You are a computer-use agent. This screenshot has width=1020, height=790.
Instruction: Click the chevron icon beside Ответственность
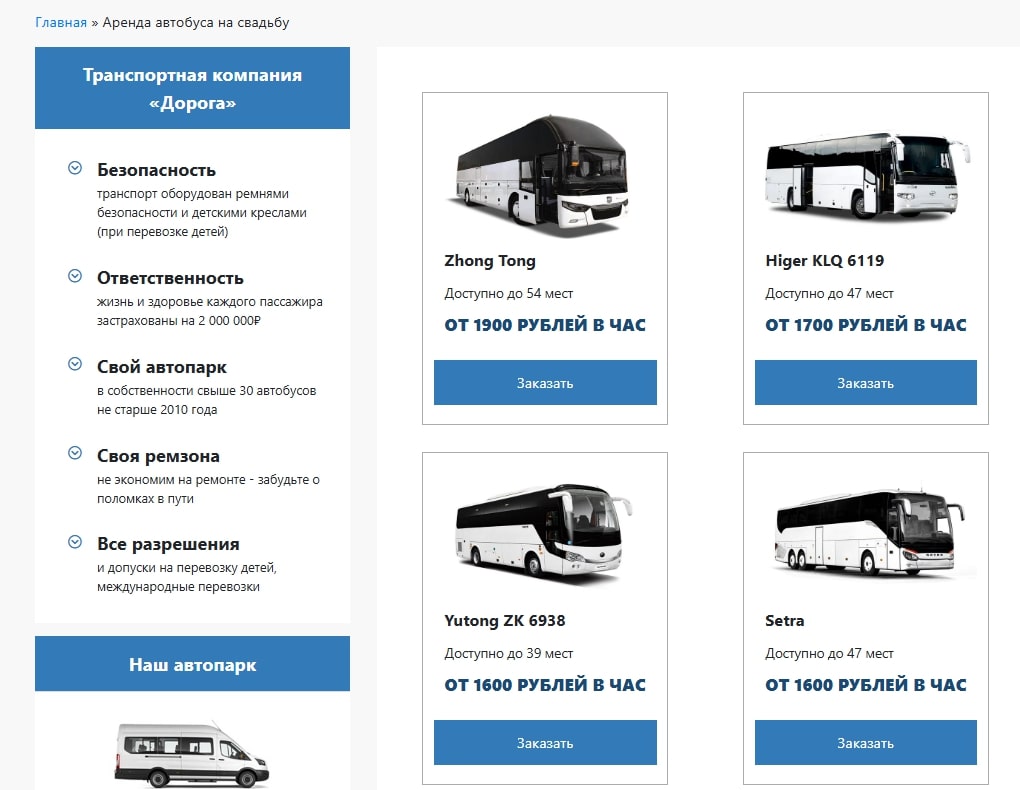pyautogui.click(x=75, y=276)
